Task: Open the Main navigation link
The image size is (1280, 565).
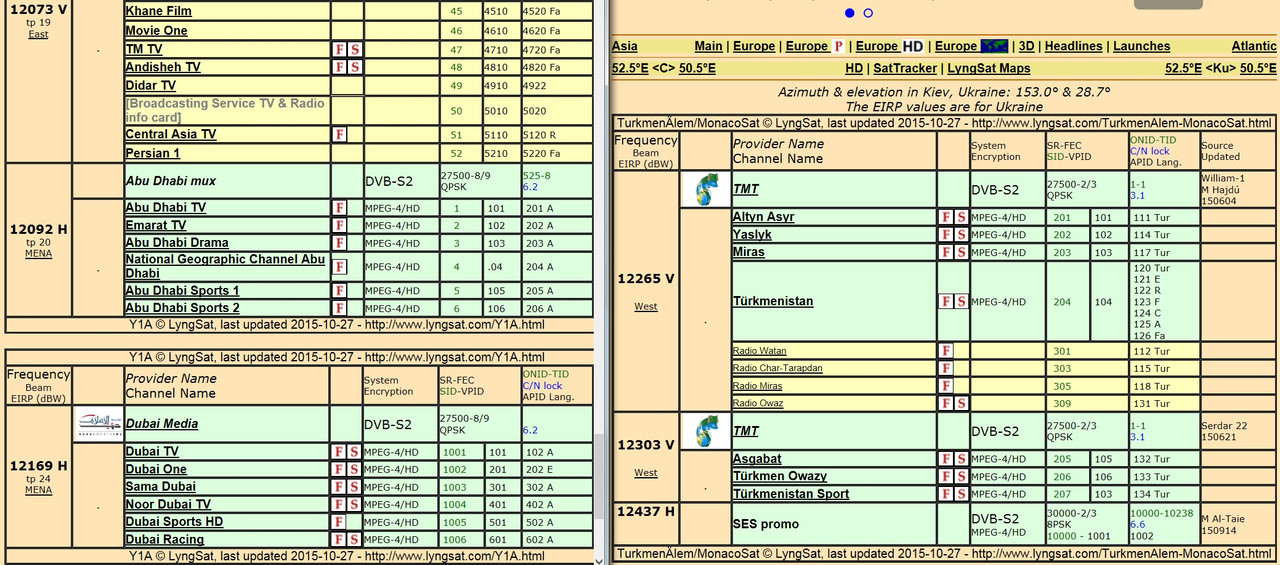Action: coord(709,46)
